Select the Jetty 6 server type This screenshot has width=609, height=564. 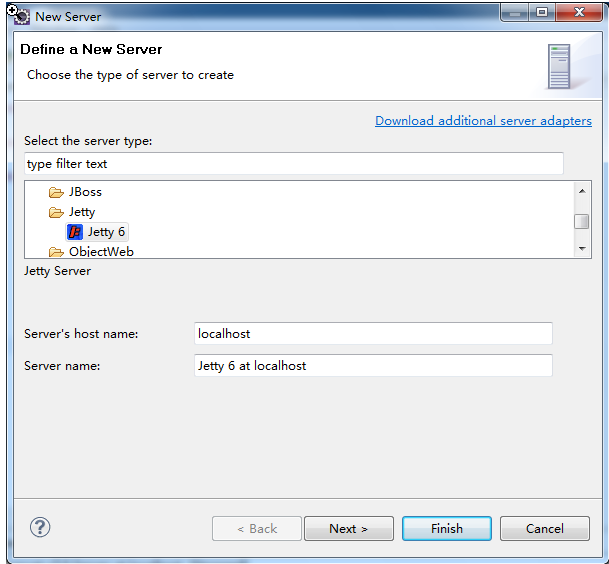click(x=97, y=232)
